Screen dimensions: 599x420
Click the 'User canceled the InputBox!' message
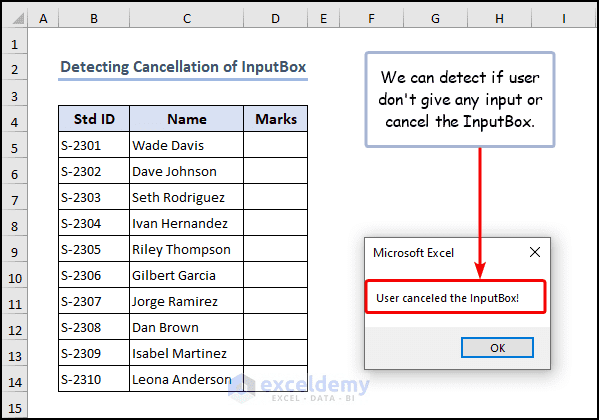(x=447, y=298)
